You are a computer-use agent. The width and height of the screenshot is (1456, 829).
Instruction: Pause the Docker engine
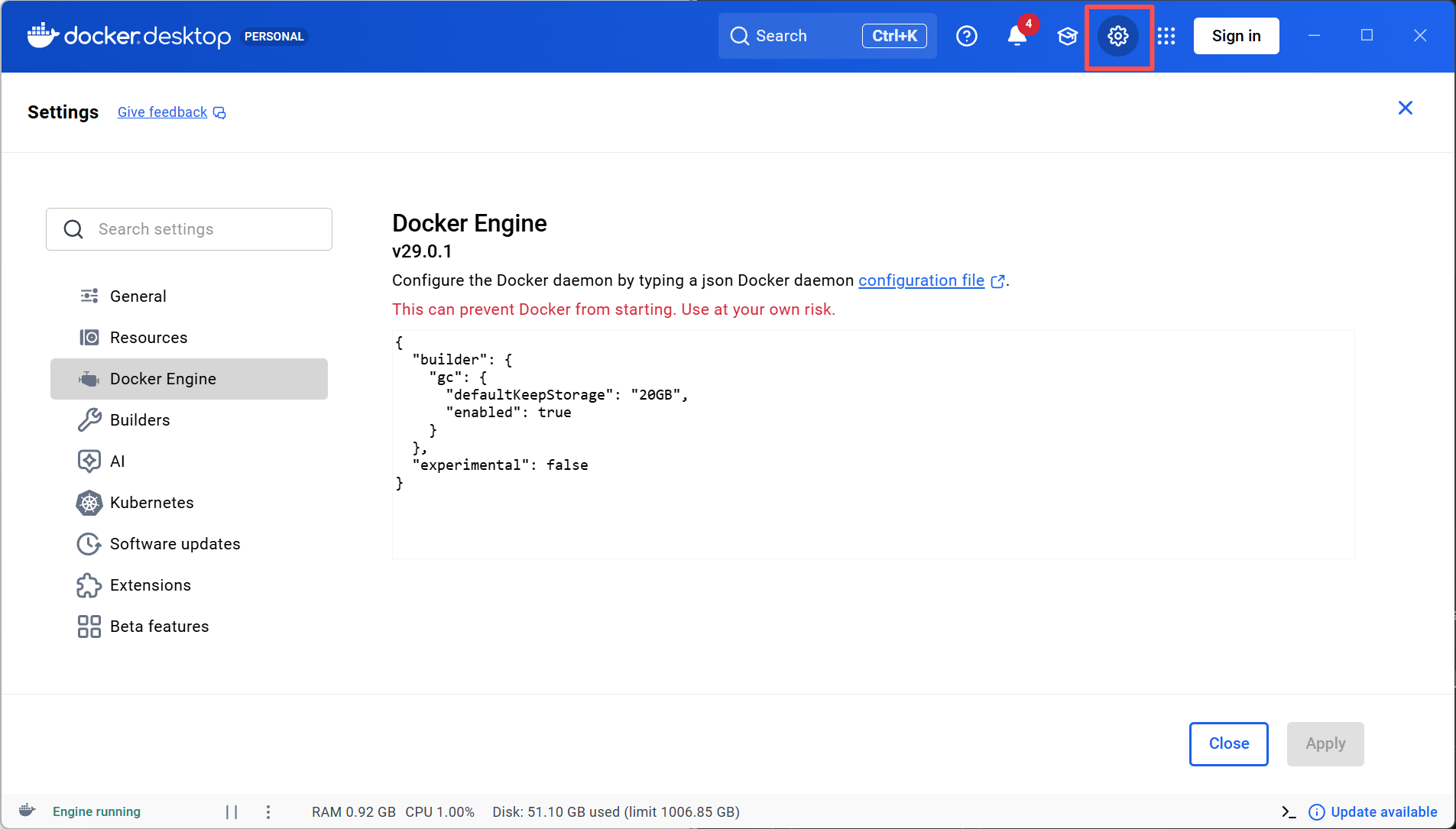[232, 812]
